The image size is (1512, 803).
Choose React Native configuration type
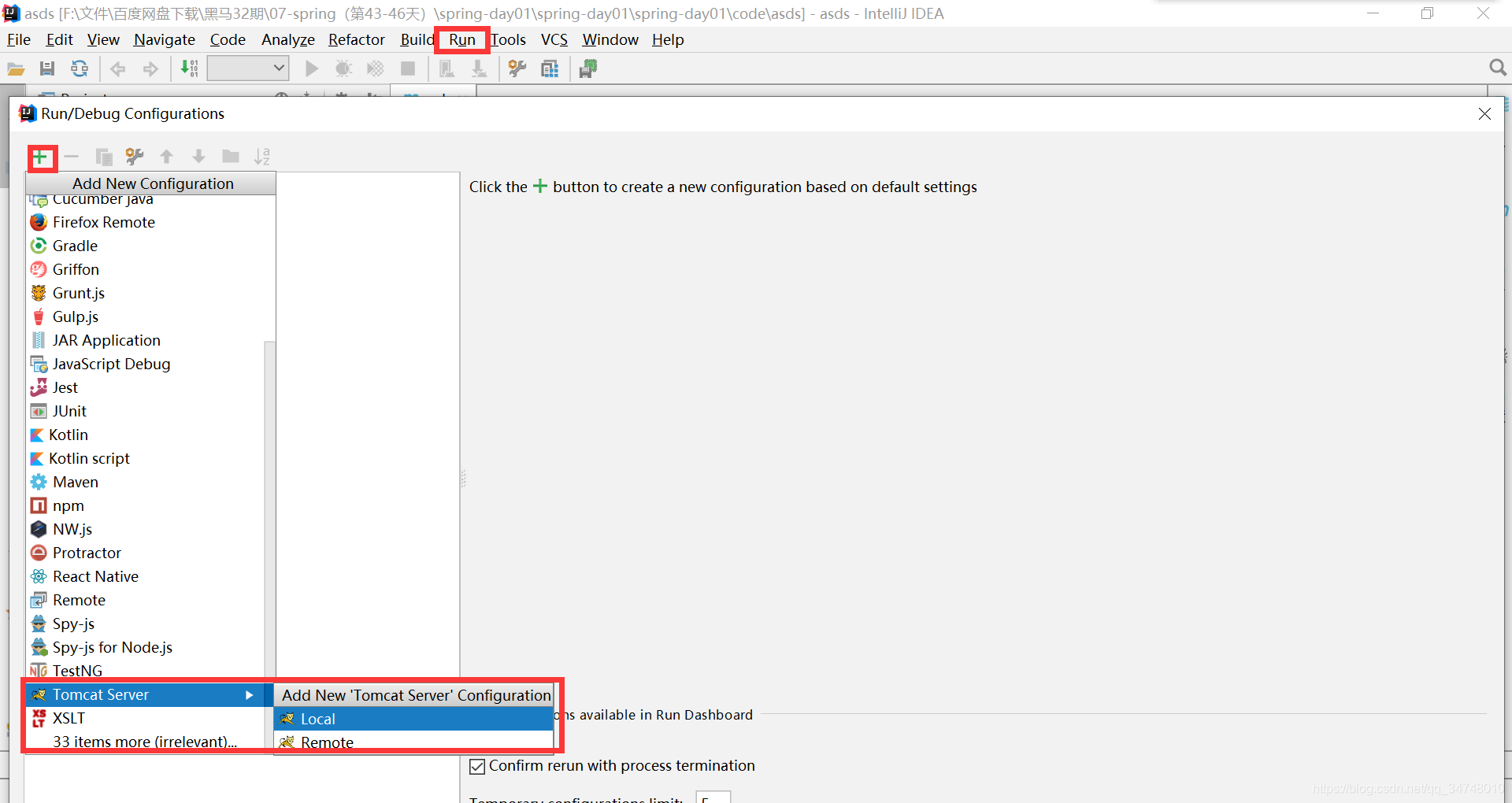click(x=145, y=576)
